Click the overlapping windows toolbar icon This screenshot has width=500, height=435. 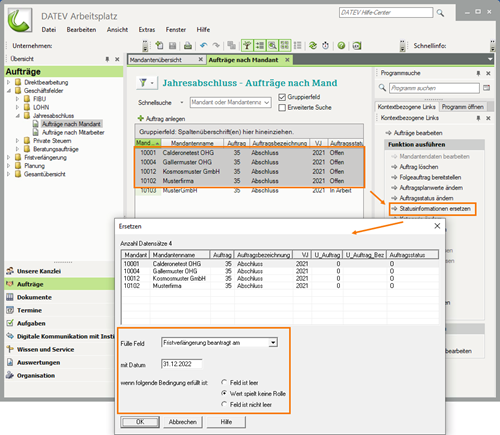(x=231, y=45)
